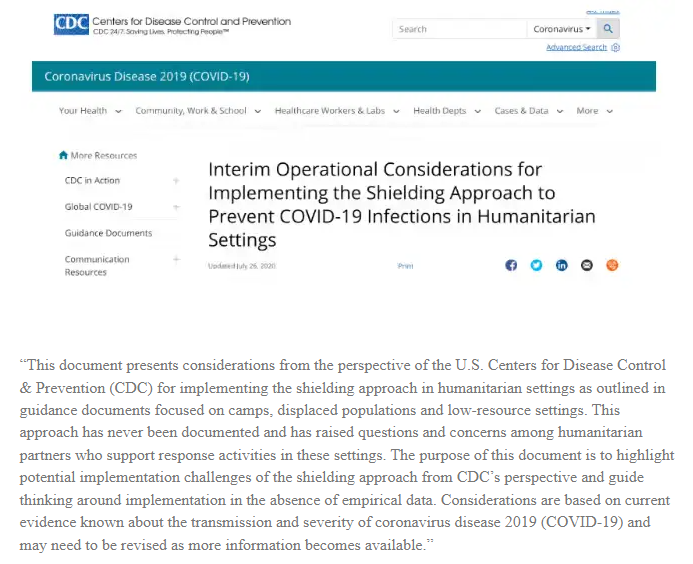
Task: Expand CDC in Action plus sign
Action: pos(176,180)
